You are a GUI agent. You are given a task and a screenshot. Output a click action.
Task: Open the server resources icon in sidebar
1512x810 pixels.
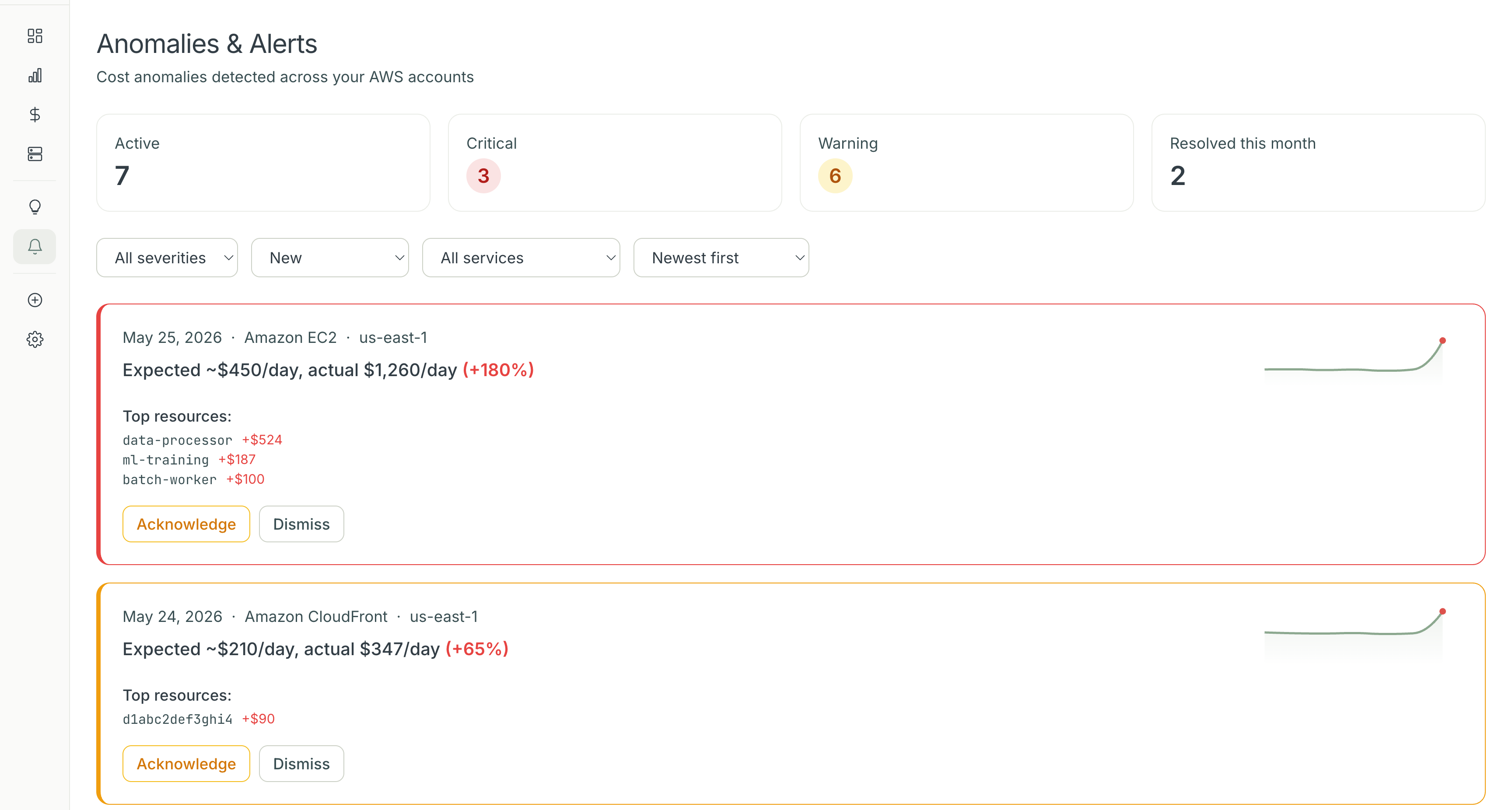tap(35, 154)
